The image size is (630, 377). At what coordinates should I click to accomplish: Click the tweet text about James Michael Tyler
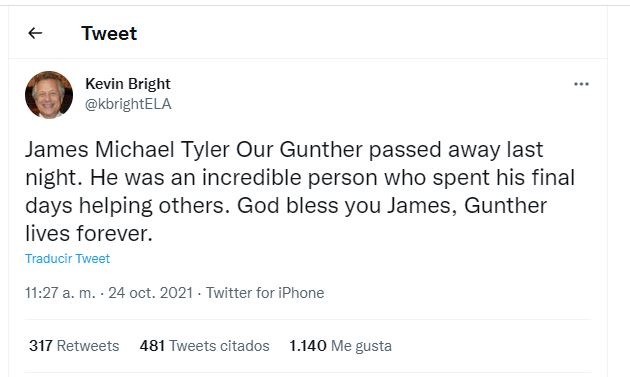[x=300, y=191]
